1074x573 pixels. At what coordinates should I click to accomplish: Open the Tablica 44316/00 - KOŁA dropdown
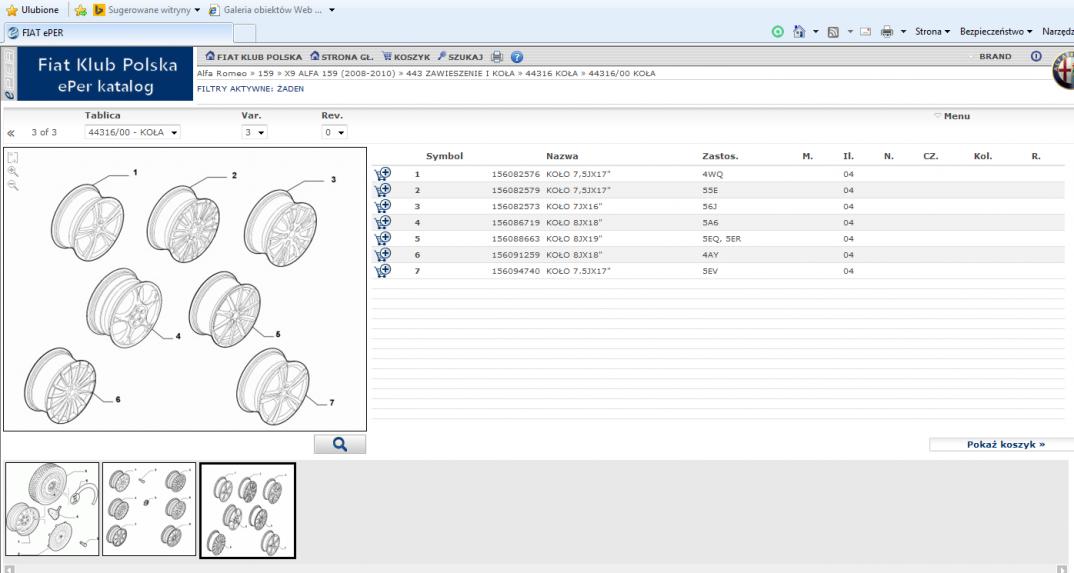coord(133,132)
